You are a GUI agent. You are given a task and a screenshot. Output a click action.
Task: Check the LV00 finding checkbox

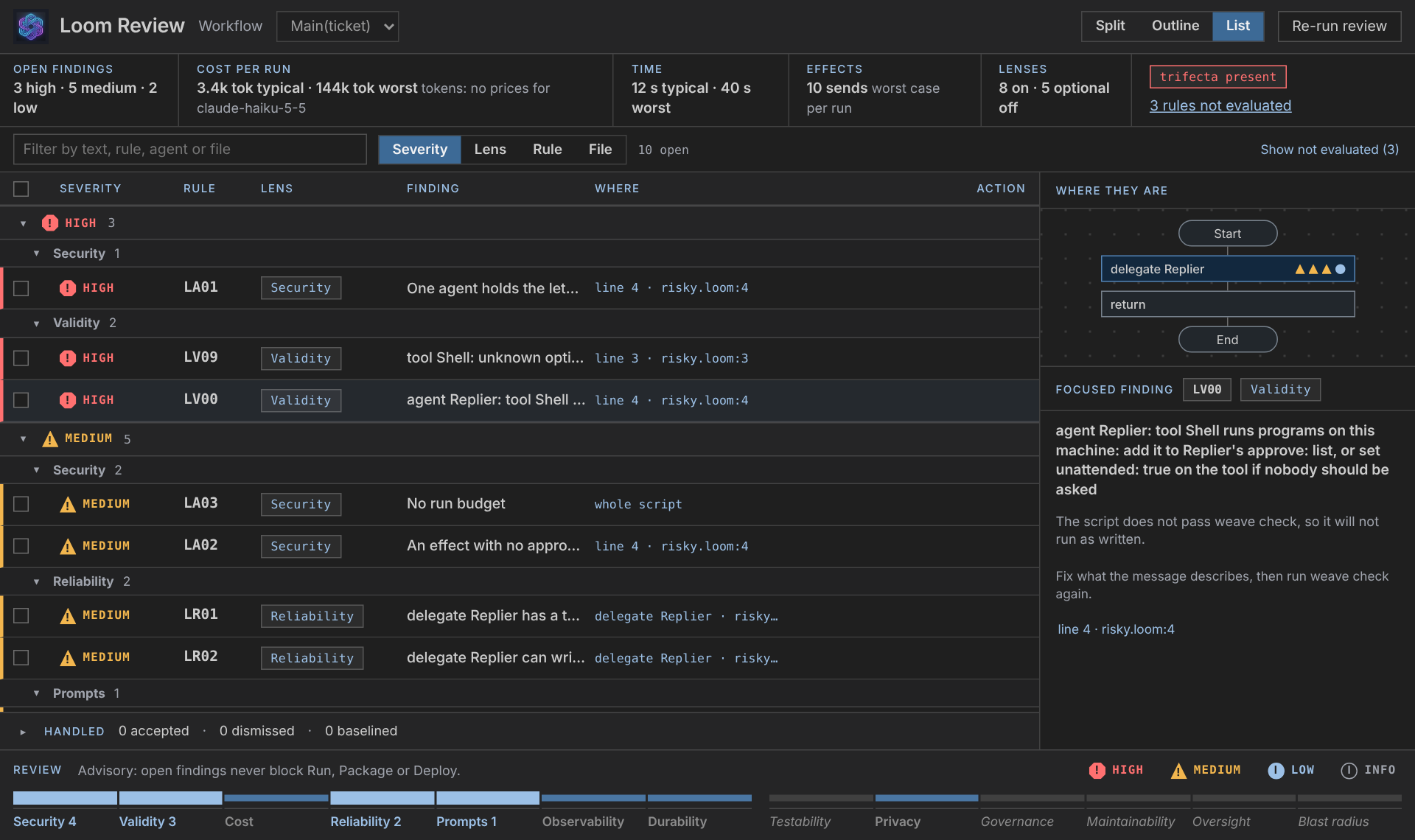[x=21, y=400]
